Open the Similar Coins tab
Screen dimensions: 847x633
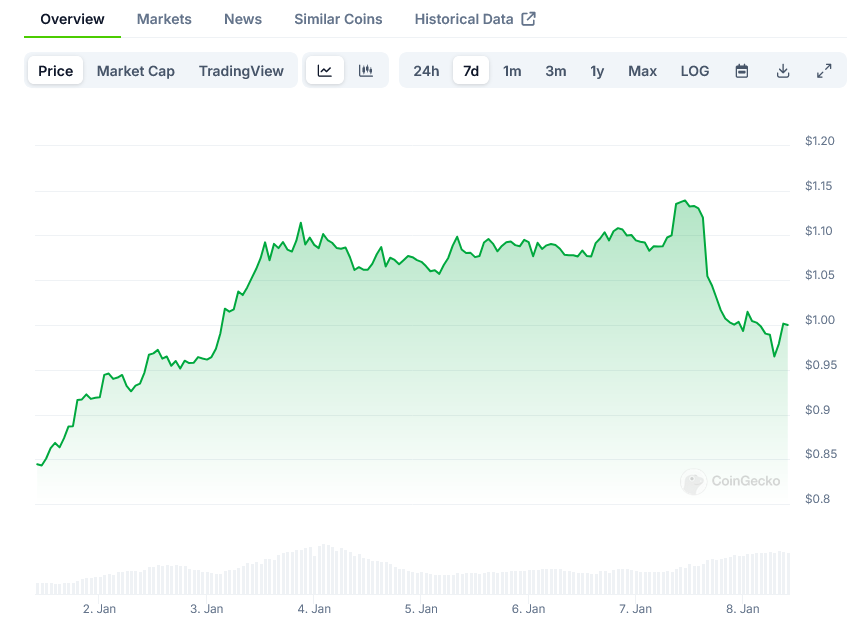point(338,19)
